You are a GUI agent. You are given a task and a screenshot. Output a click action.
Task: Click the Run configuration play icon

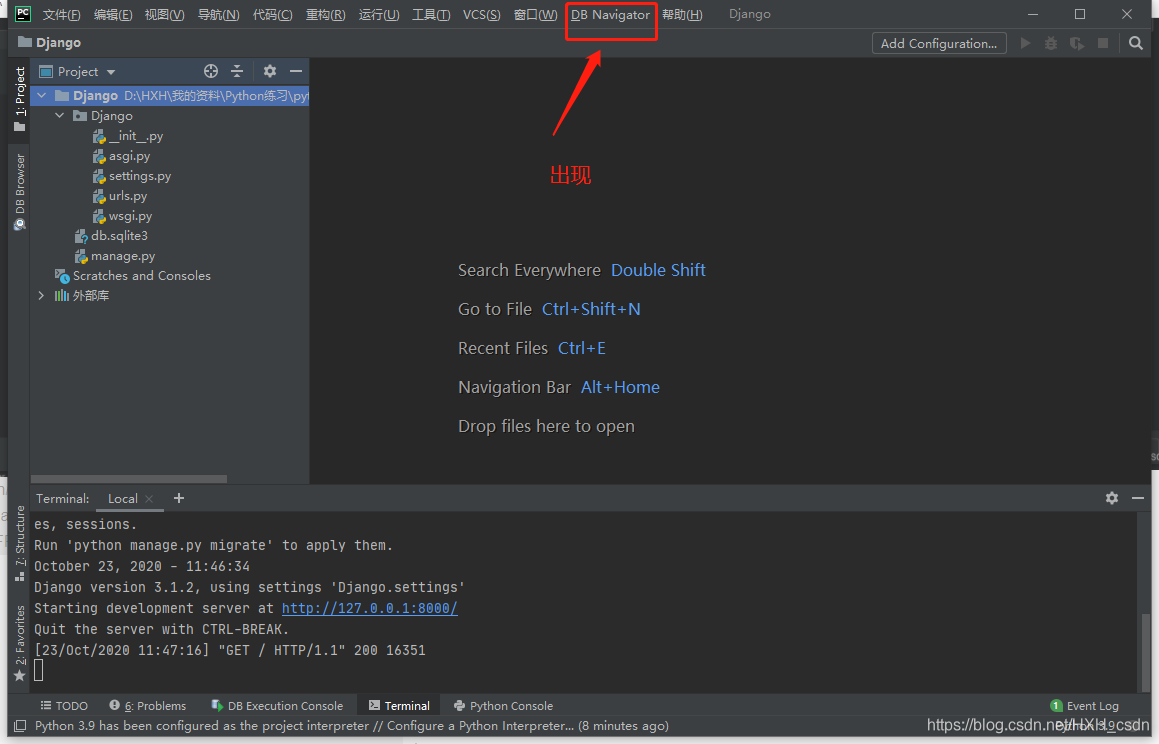coord(1025,44)
